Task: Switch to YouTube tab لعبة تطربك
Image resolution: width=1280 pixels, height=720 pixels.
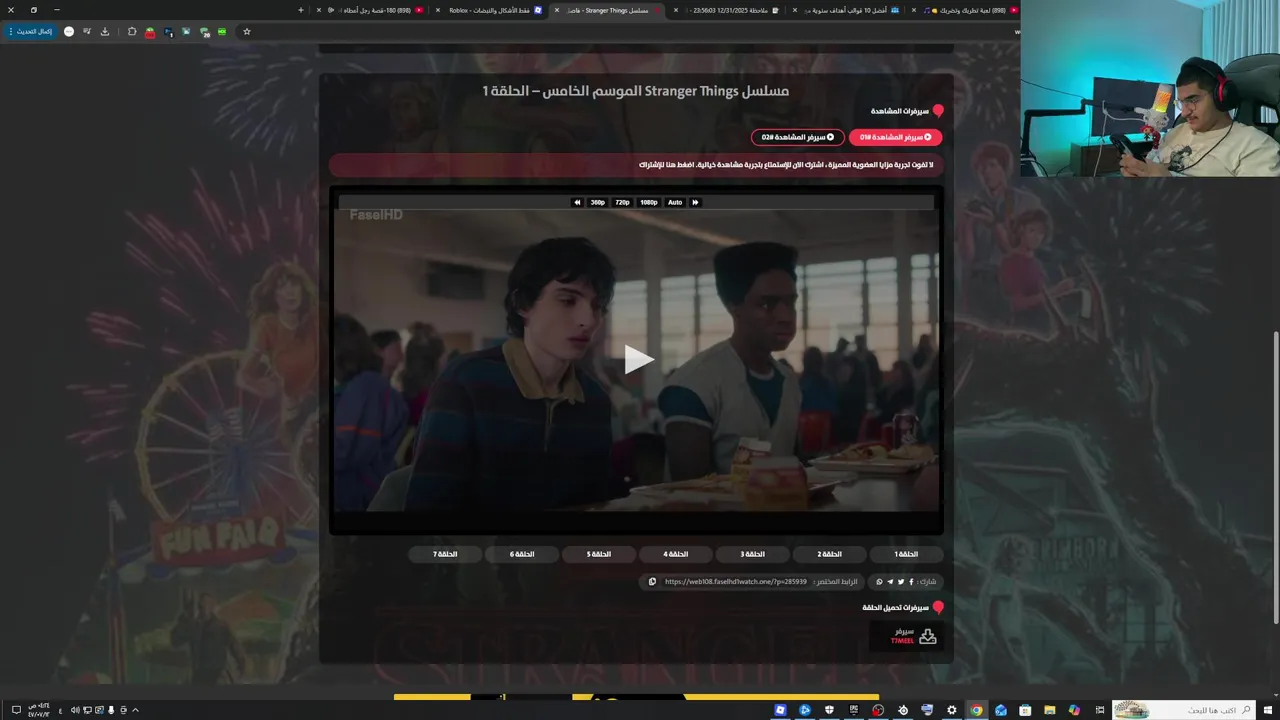Action: tap(965, 10)
